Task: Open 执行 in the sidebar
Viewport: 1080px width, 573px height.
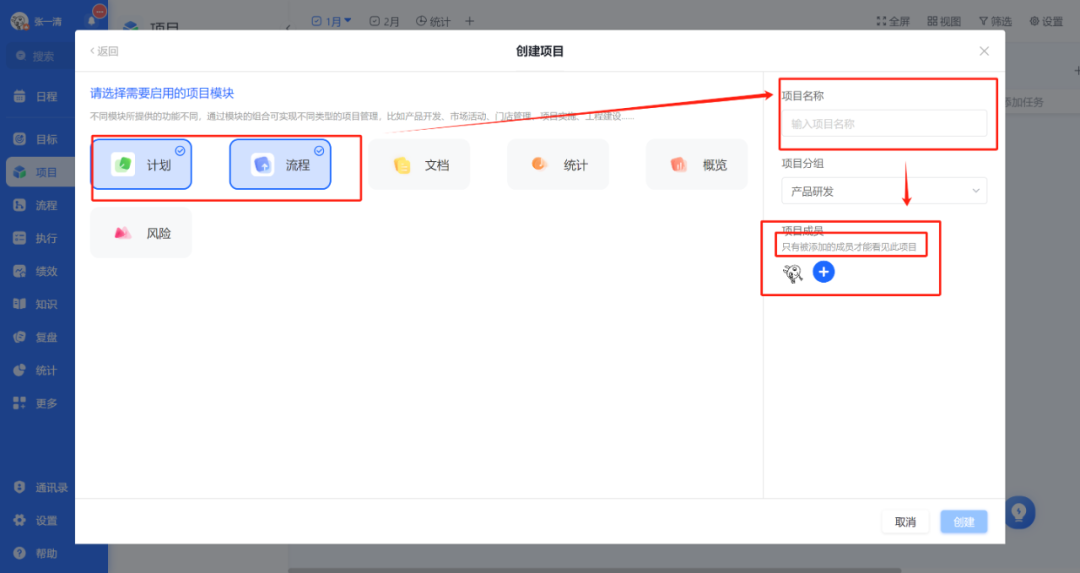Action: point(39,238)
